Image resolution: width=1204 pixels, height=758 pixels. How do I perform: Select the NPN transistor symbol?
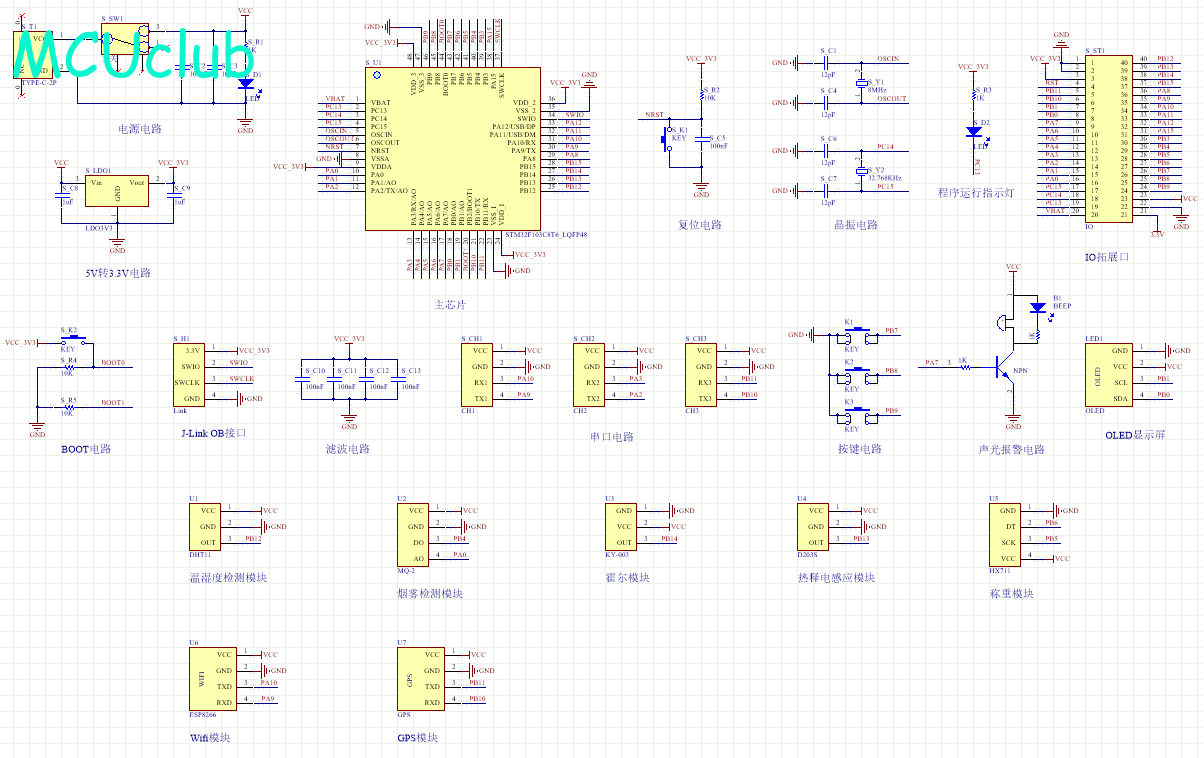pyautogui.click(x=1005, y=369)
